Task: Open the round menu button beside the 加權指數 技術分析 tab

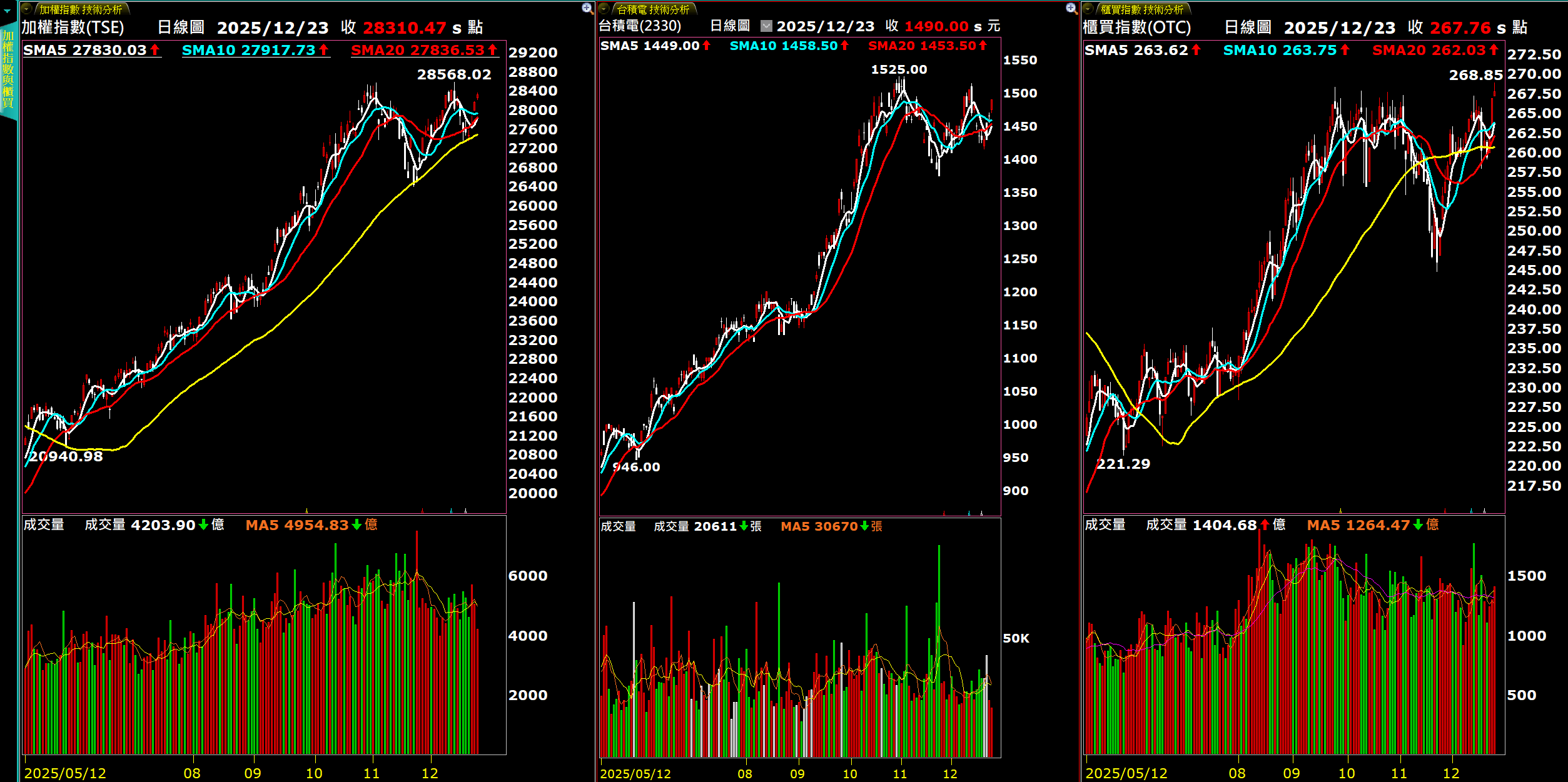Action: point(27,9)
